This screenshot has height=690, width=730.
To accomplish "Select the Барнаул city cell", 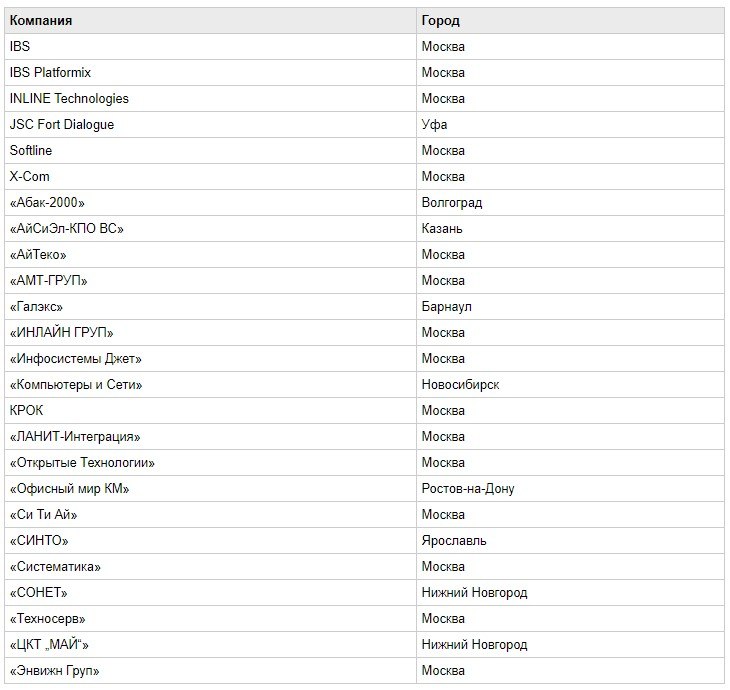I will 447,306.
